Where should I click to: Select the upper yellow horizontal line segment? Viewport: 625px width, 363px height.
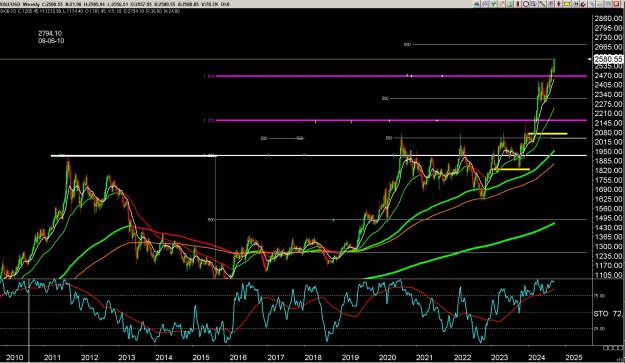point(547,133)
